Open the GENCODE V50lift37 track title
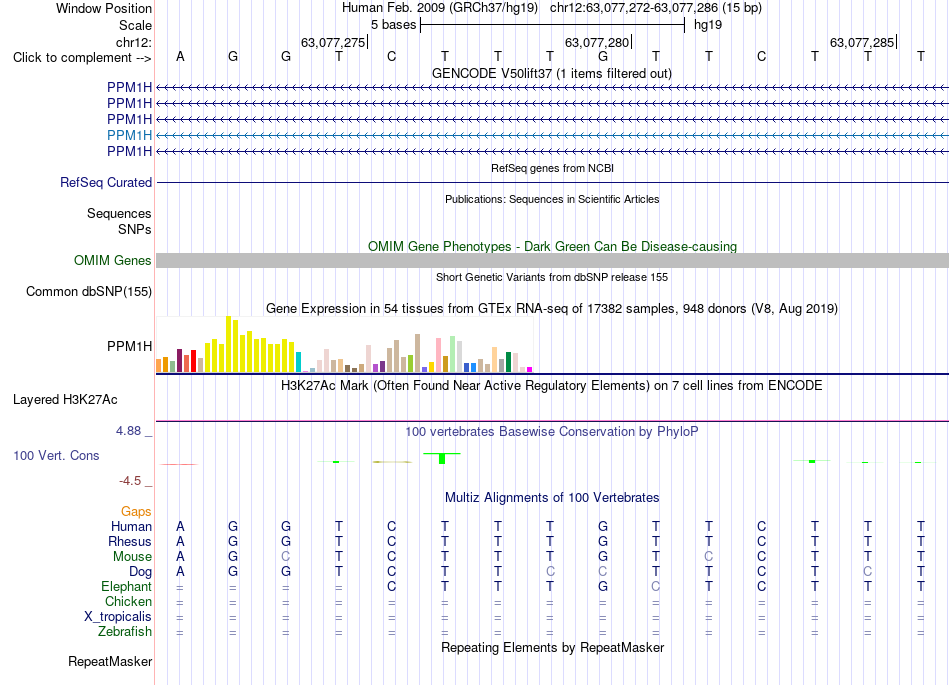Image resolution: width=950 pixels, height=685 pixels. pyautogui.click(x=552, y=74)
